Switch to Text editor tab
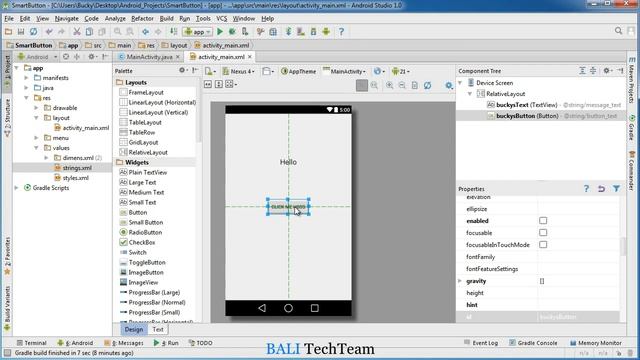The width and height of the screenshot is (640, 360). [158, 329]
